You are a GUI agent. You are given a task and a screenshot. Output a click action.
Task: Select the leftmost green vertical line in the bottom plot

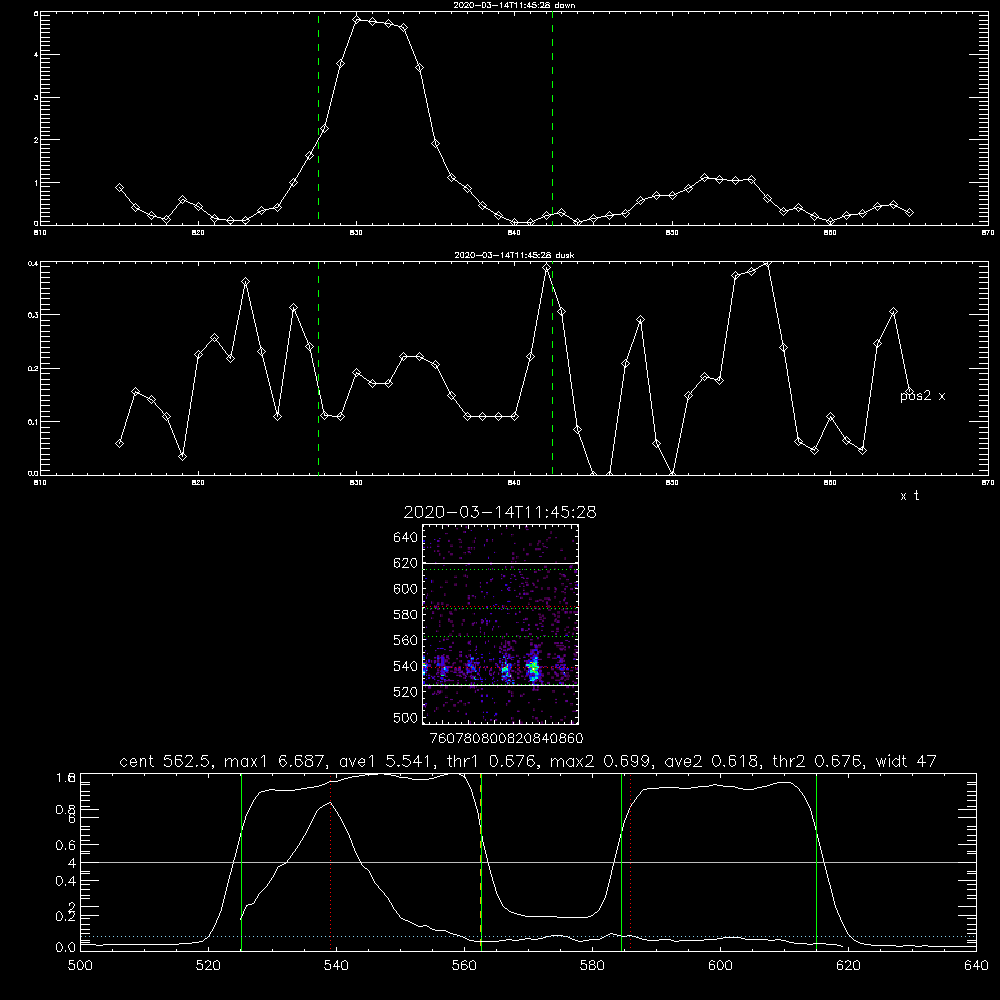(241, 862)
